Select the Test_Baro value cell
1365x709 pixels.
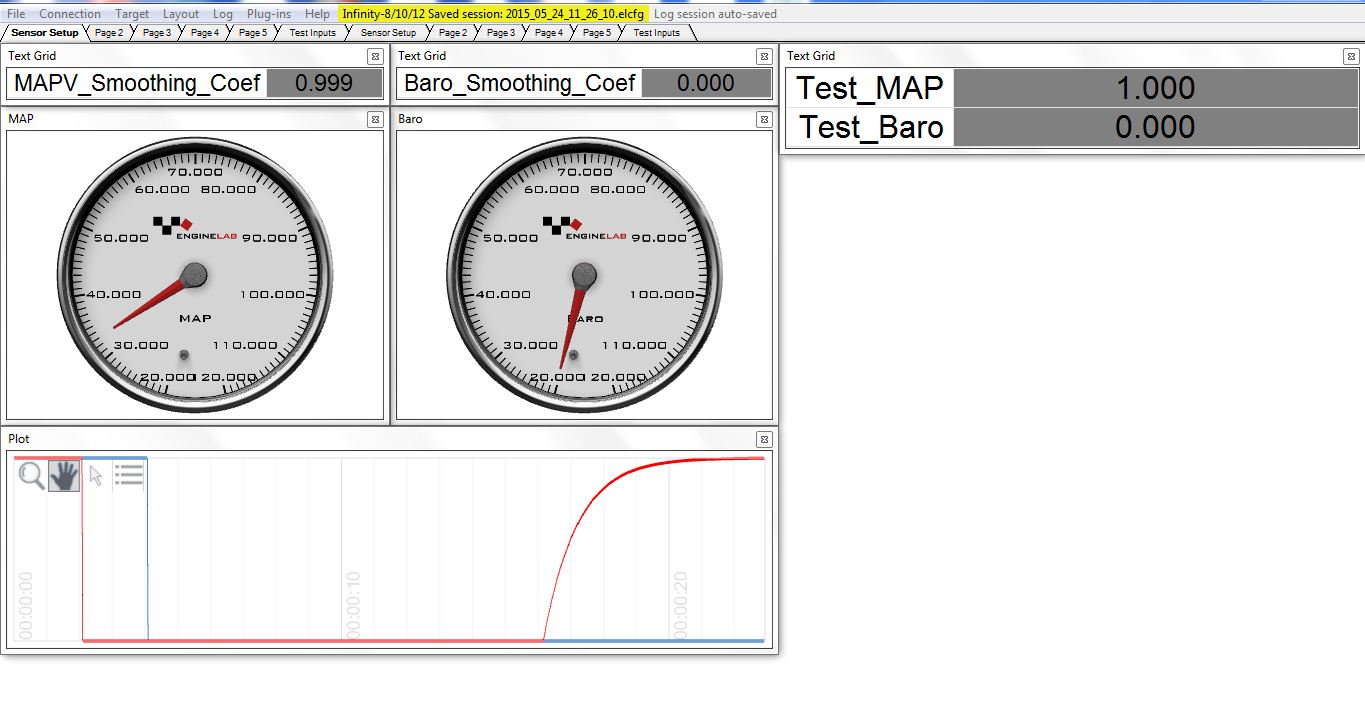click(x=1155, y=127)
